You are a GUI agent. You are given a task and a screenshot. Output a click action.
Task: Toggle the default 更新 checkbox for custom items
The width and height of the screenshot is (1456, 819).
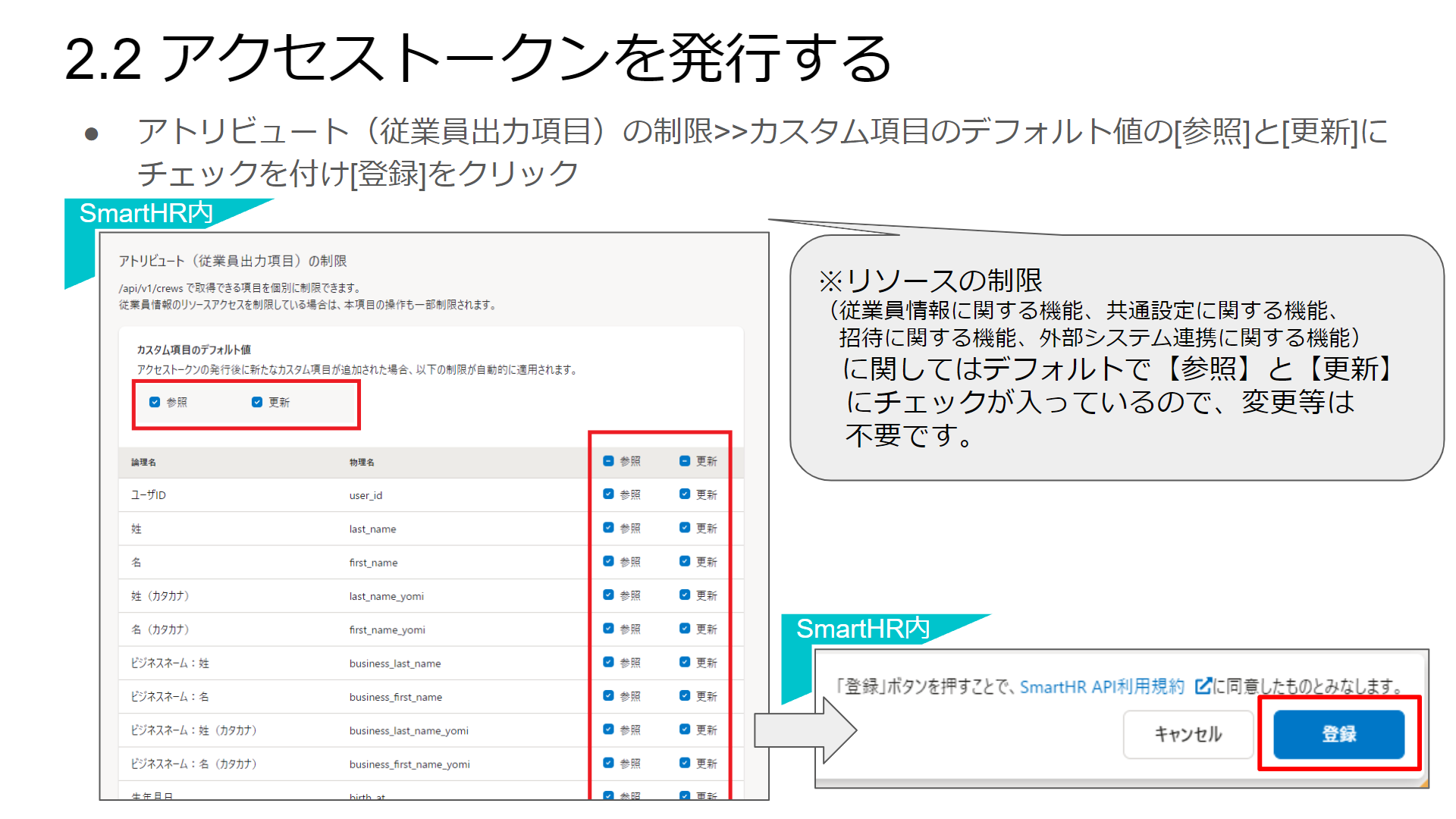point(257,402)
